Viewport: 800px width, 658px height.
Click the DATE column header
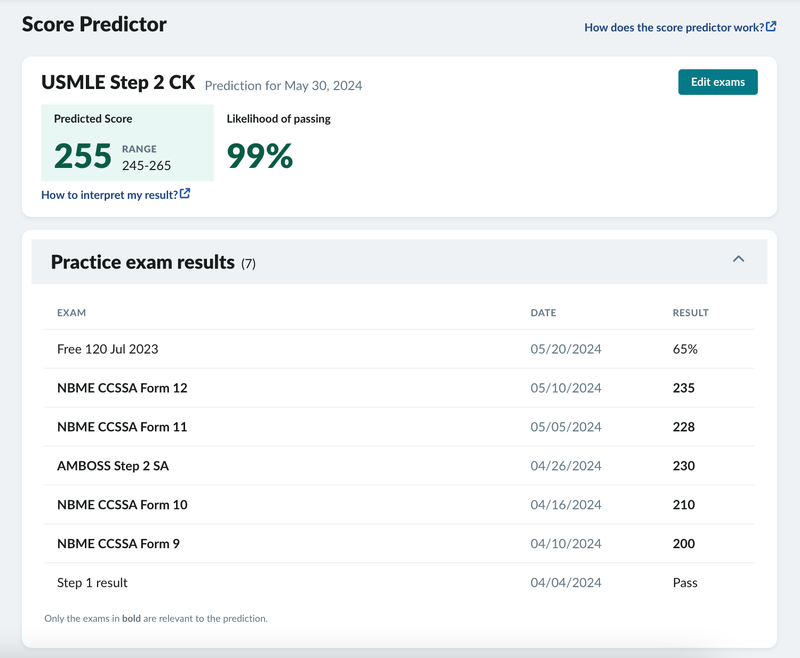pos(543,312)
